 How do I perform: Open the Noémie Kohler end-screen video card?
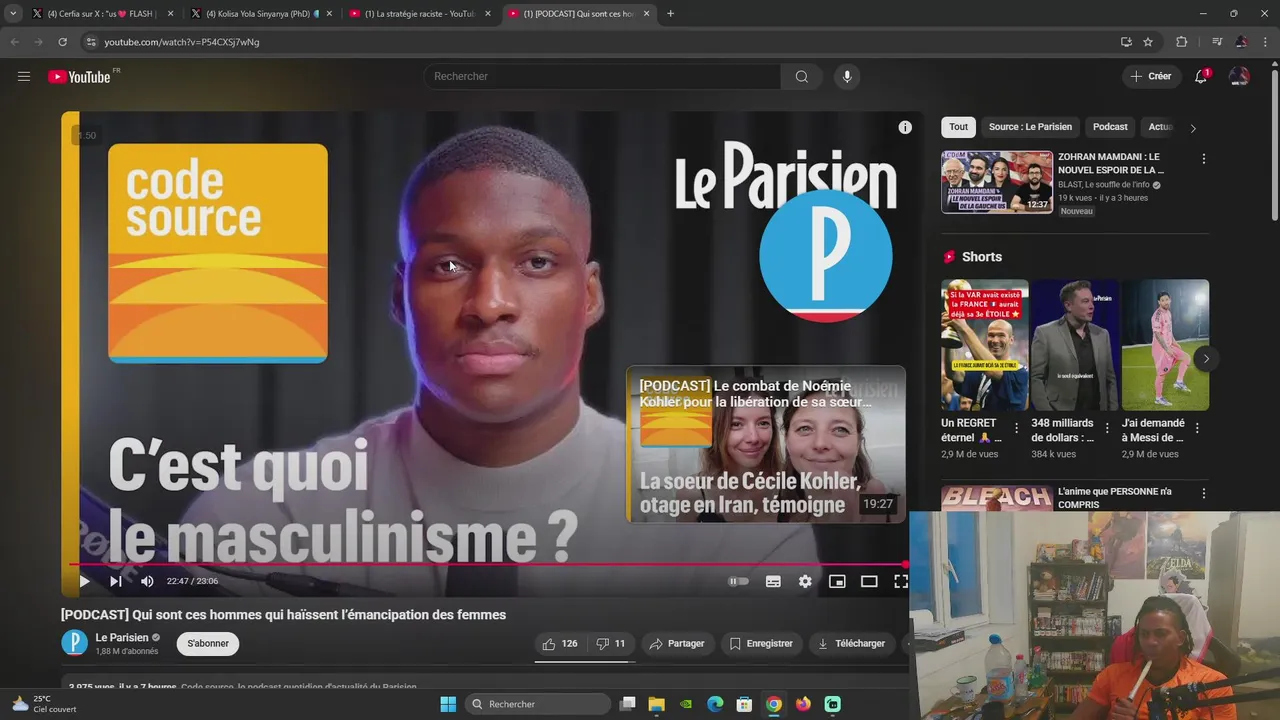[x=766, y=444]
